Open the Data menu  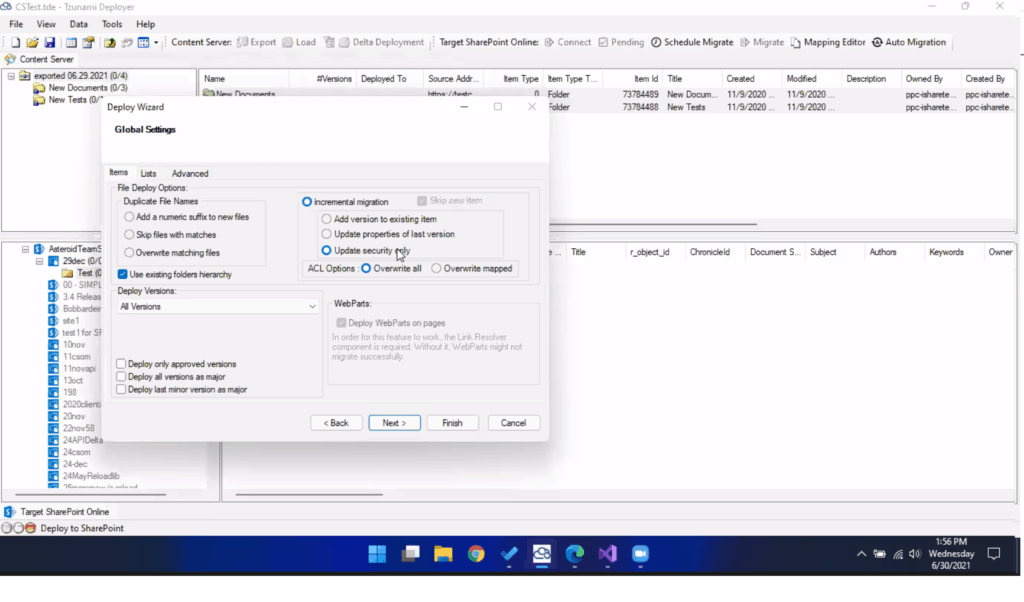pos(78,24)
